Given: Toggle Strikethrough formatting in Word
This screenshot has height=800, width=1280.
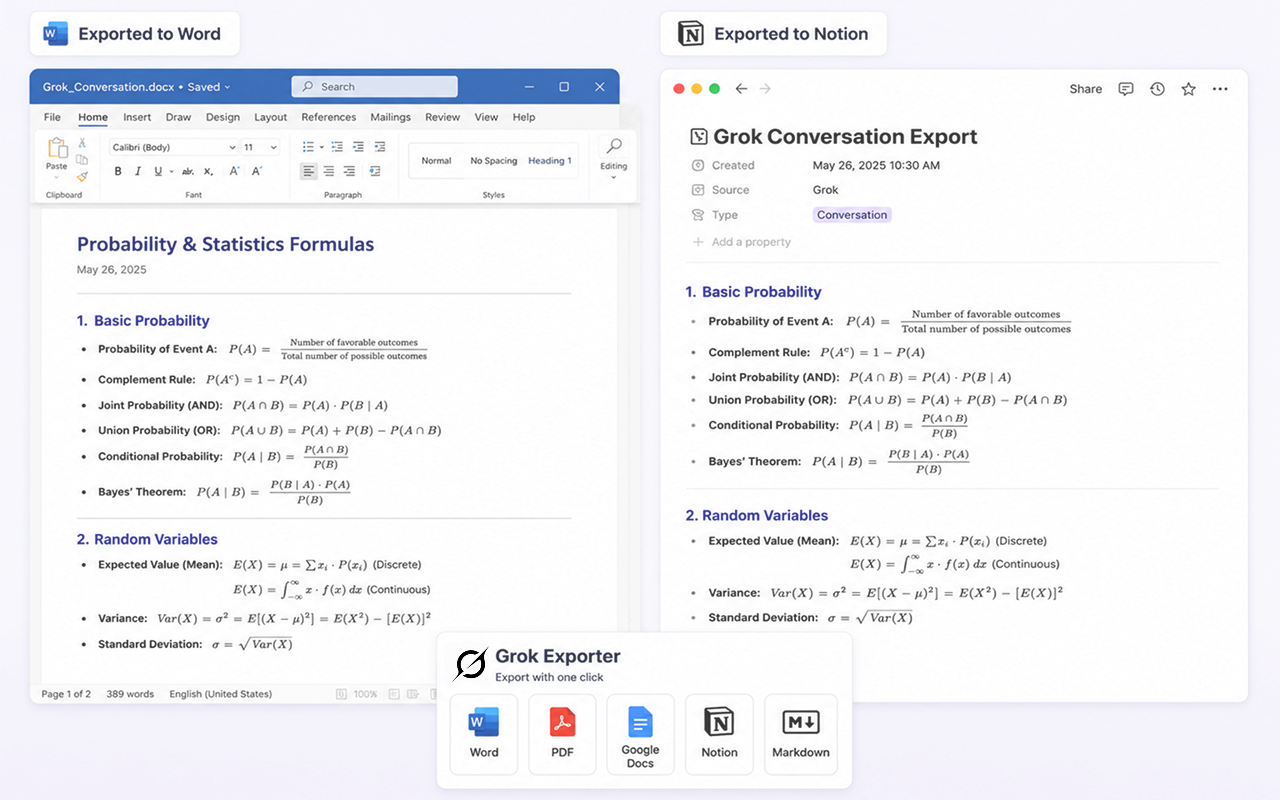Looking at the screenshot, I should 188,171.
